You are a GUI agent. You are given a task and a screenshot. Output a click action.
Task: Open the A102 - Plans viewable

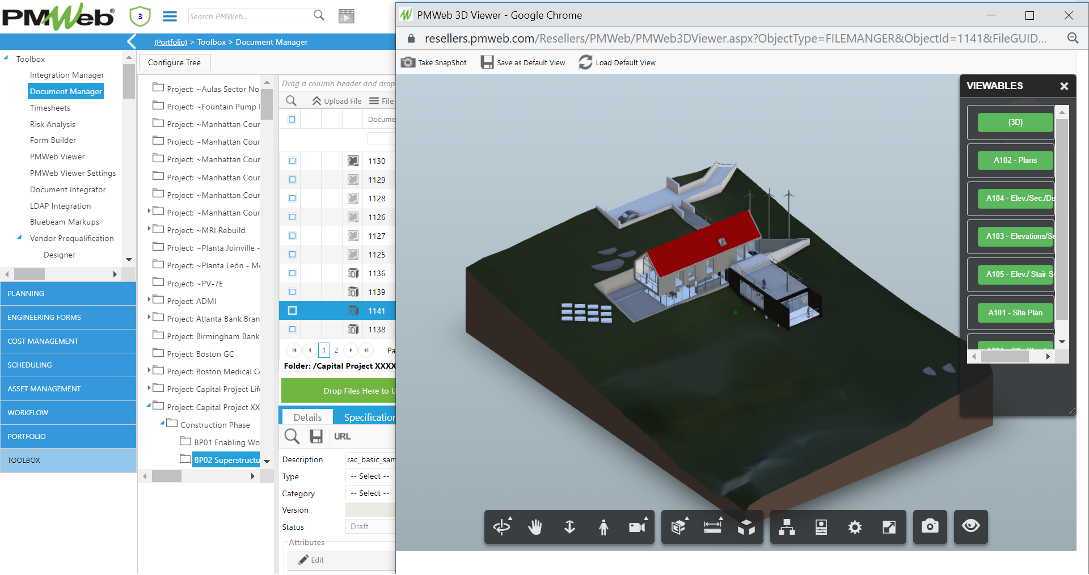point(1015,160)
